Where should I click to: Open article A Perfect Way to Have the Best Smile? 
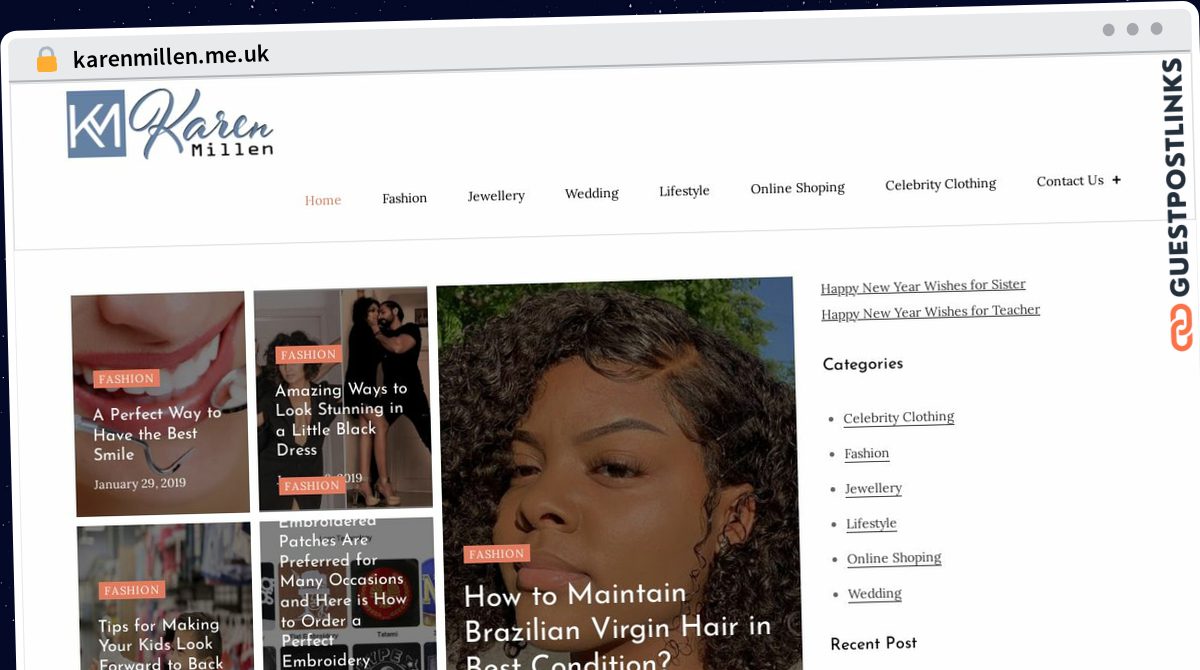pos(158,434)
